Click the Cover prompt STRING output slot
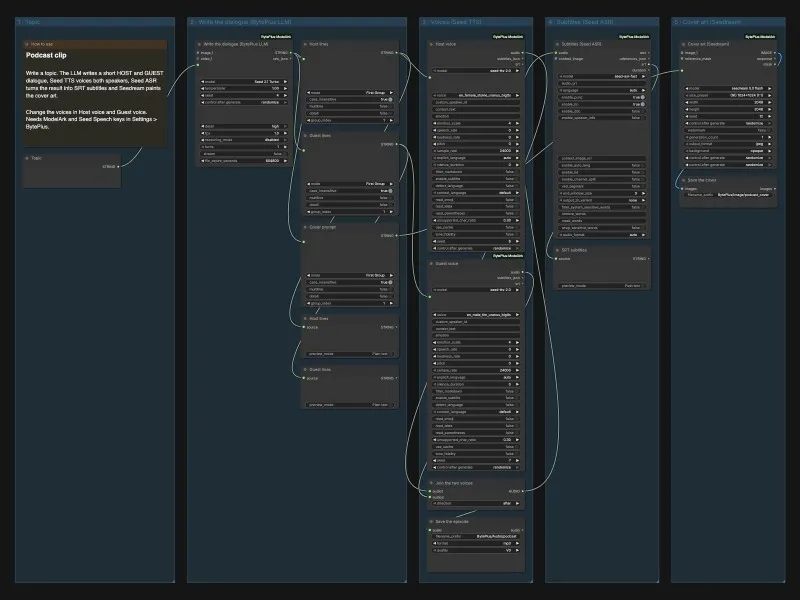This screenshot has width=800, height=600. click(396, 235)
